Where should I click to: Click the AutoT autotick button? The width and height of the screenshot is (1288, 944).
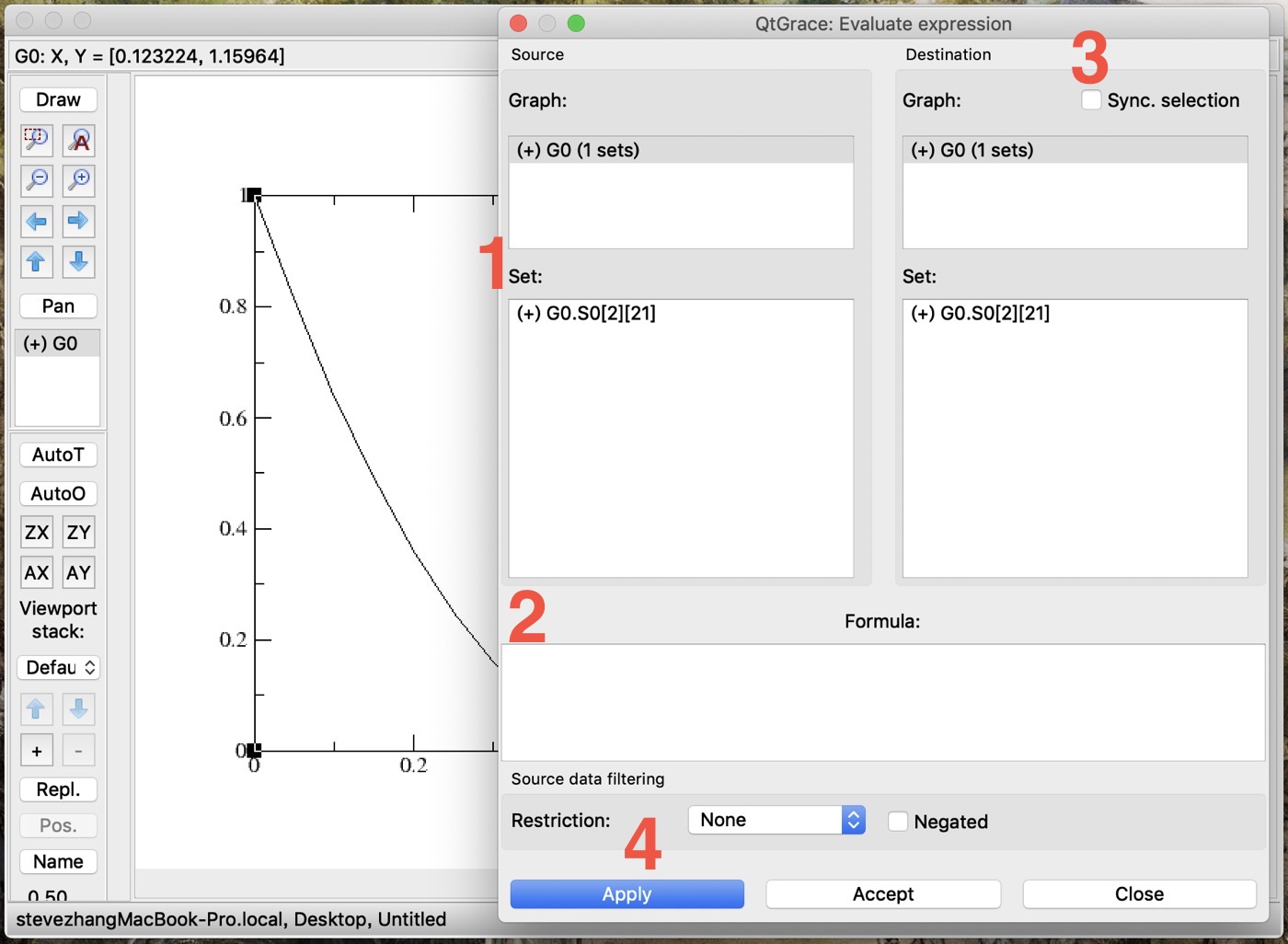pyautogui.click(x=58, y=455)
